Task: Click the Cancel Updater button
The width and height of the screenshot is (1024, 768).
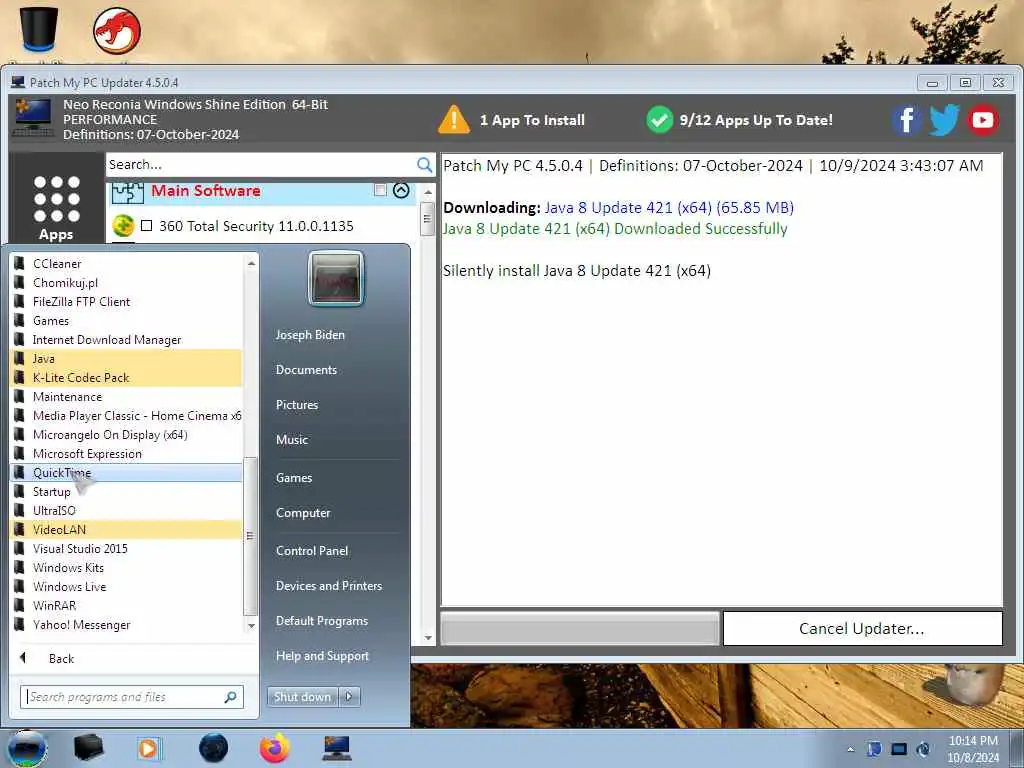Action: pos(863,628)
